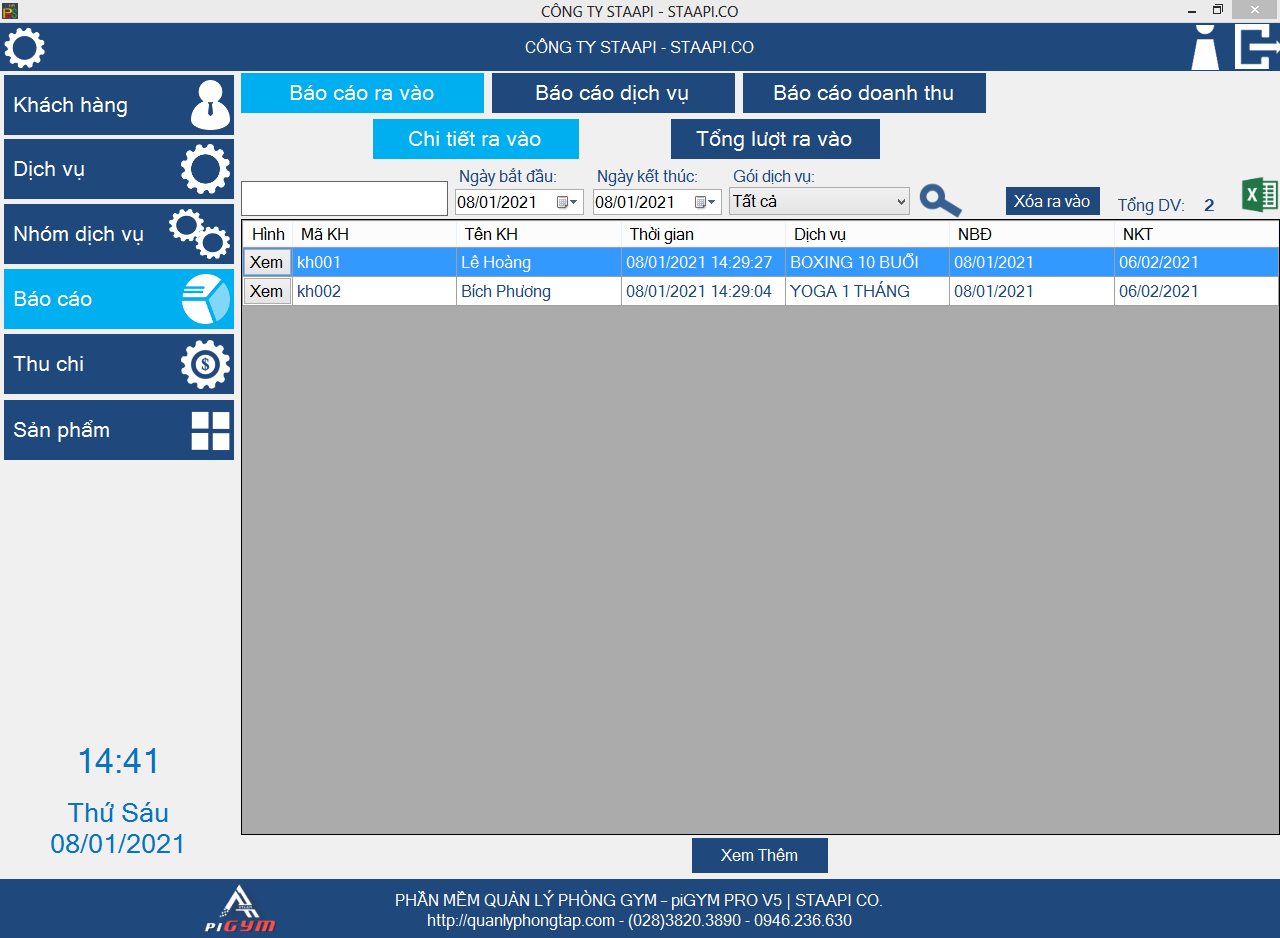
Task: Open the Ngày kết thúc calendar picker
Action: pos(705,202)
